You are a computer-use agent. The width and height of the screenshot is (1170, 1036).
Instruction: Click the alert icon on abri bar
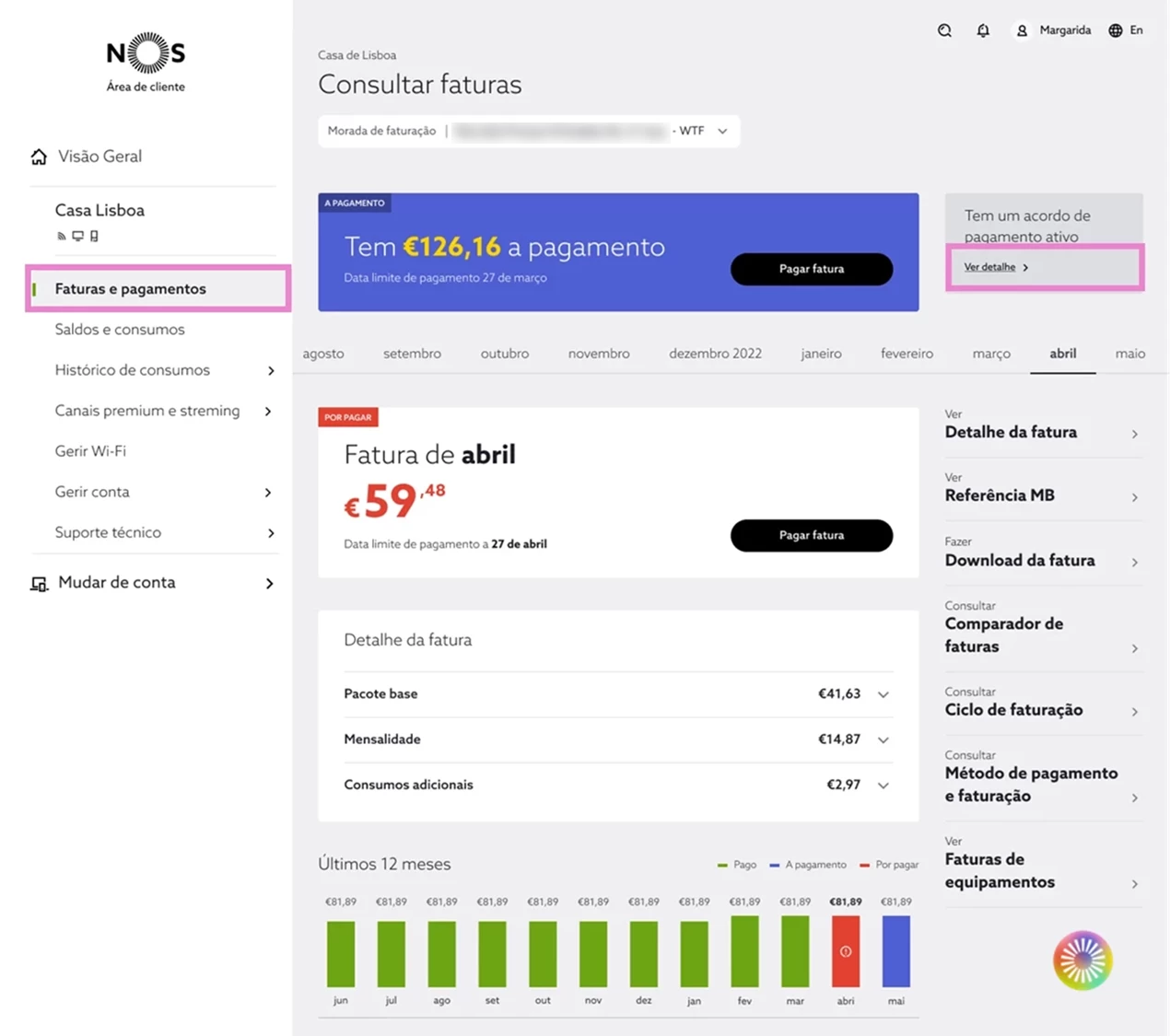[x=846, y=951]
